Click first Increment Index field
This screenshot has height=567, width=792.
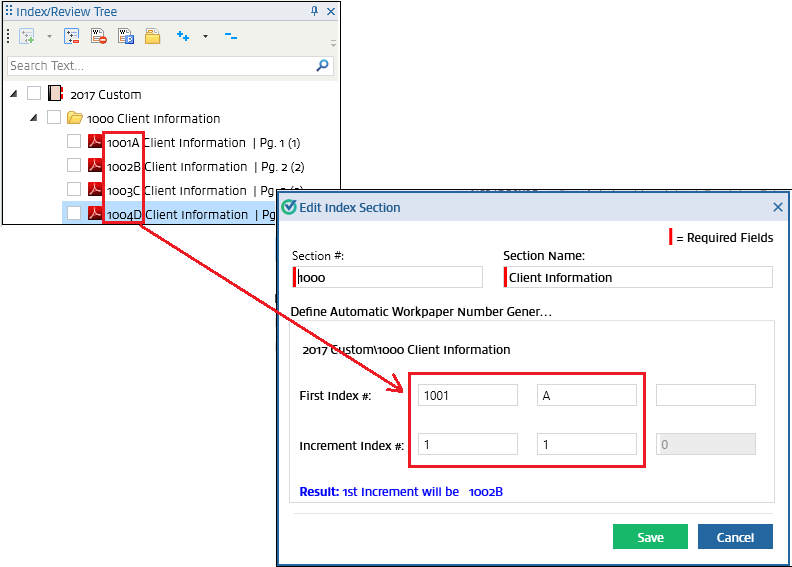point(468,444)
